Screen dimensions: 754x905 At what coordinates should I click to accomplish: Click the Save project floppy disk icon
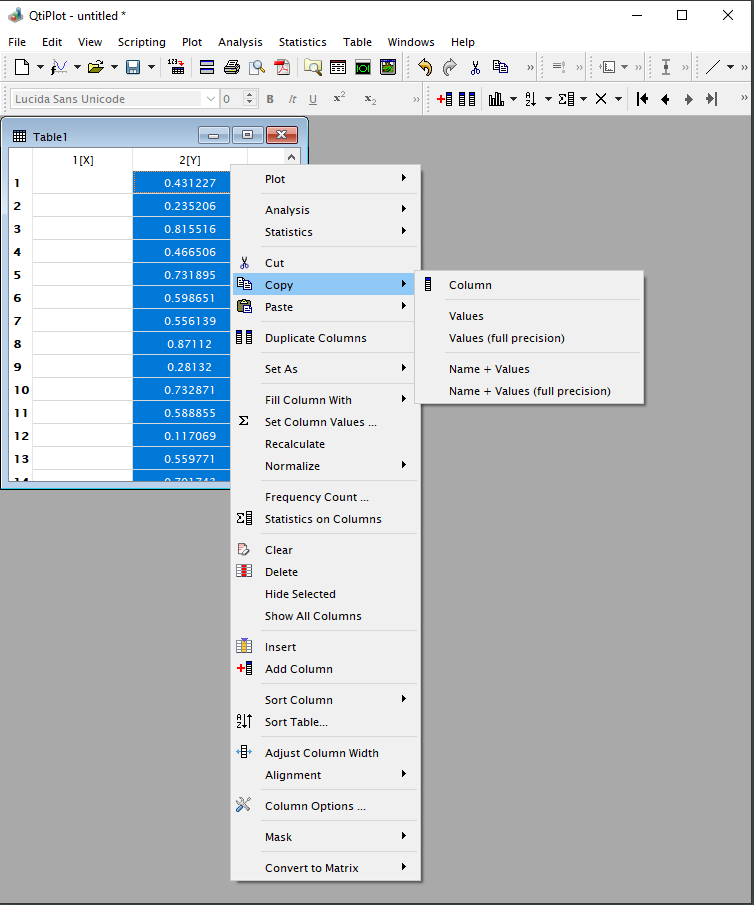point(133,67)
